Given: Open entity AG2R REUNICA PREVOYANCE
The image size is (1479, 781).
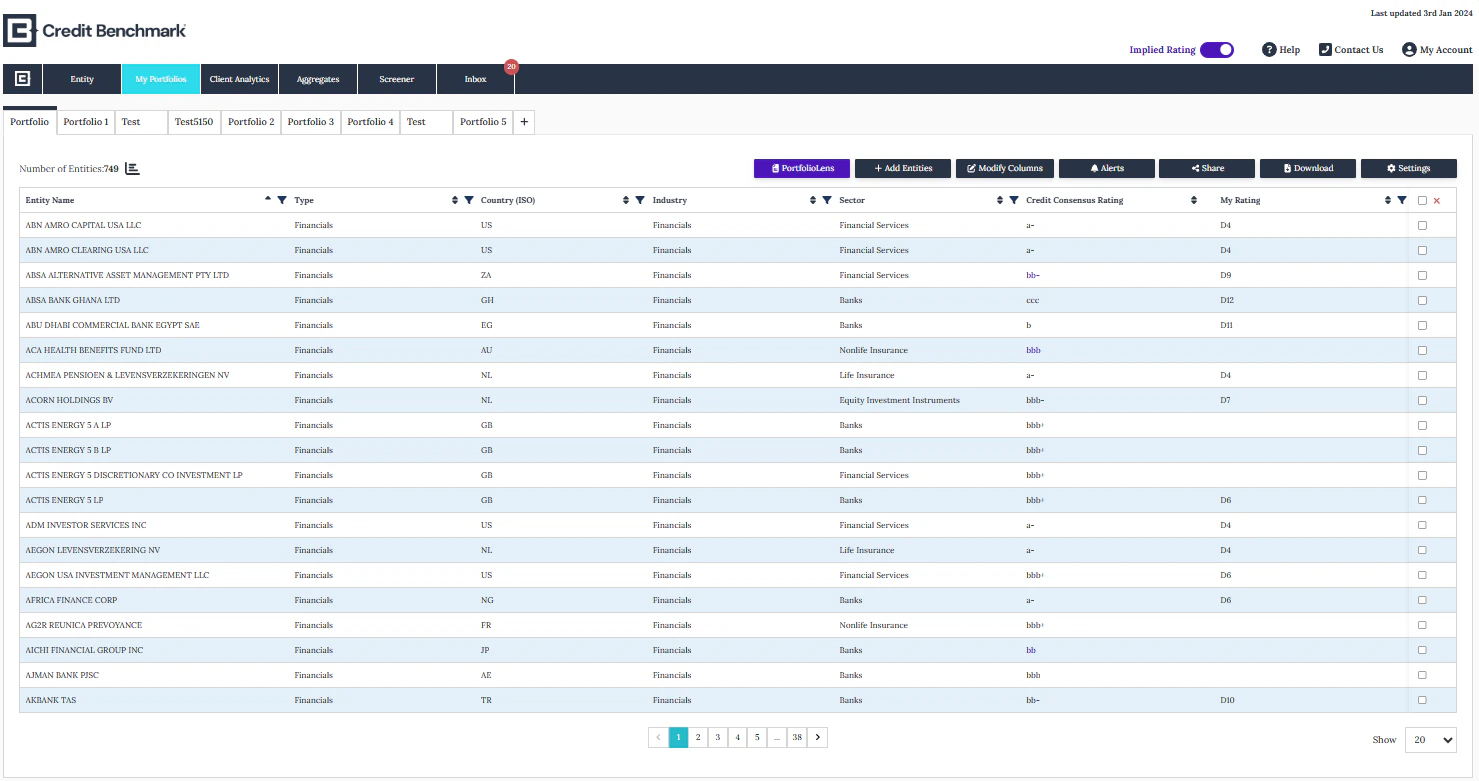Looking at the screenshot, I should (x=84, y=625).
